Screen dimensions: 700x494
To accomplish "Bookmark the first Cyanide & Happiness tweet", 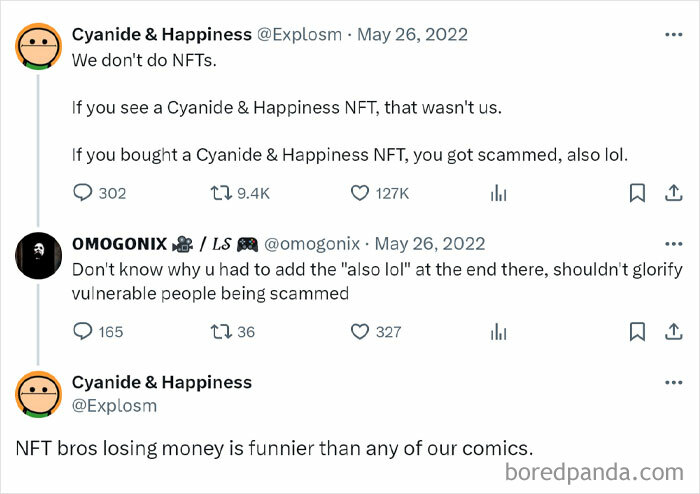I will pos(637,193).
